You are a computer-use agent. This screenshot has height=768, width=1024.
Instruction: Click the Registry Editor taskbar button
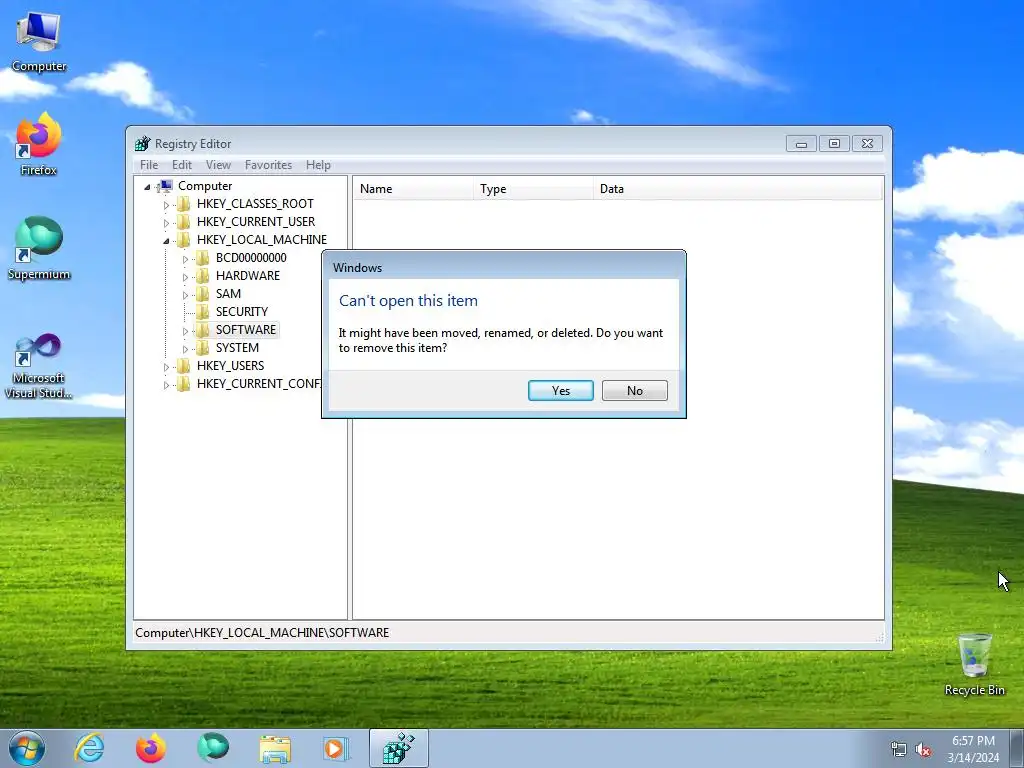coord(399,748)
